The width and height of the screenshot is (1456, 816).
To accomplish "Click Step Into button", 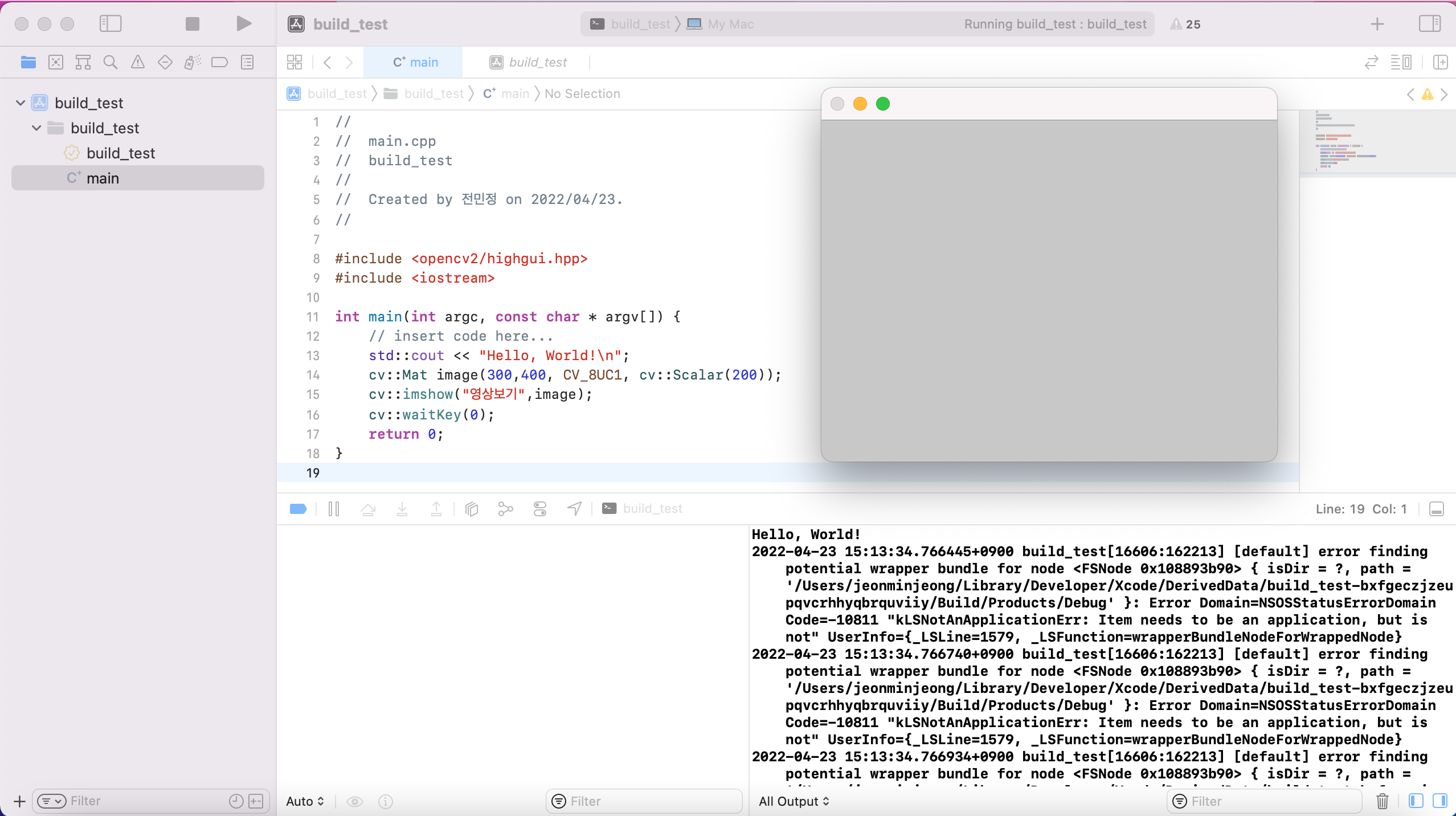I will [x=402, y=509].
